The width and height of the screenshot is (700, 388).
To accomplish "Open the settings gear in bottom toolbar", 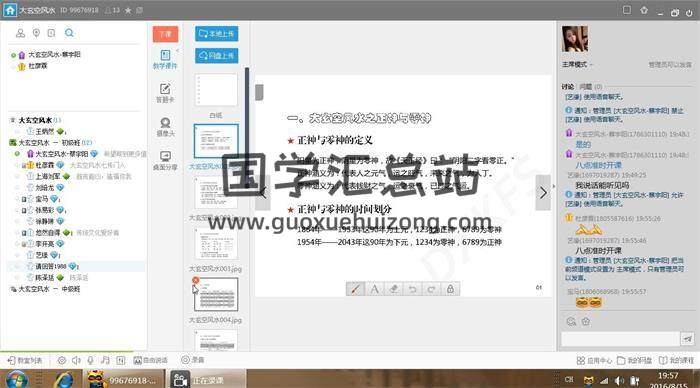I will tap(62, 360).
